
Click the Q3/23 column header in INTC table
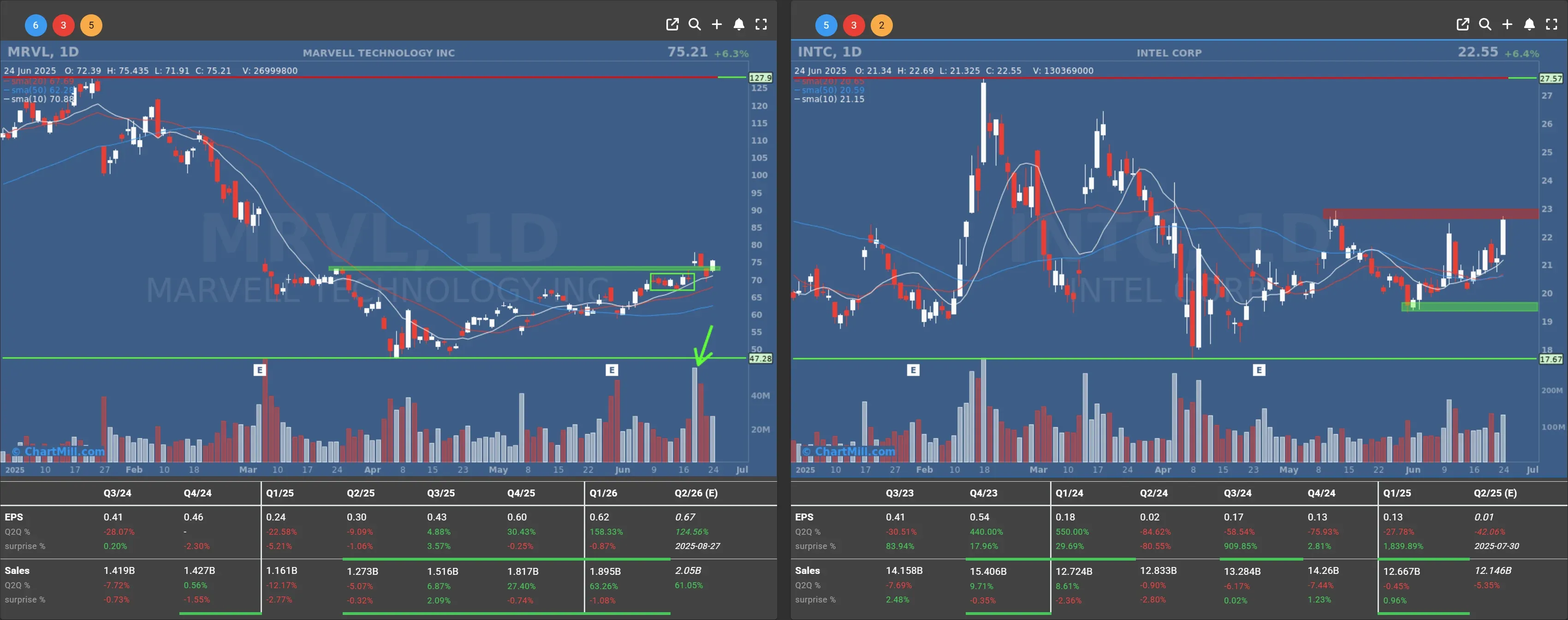tap(899, 493)
